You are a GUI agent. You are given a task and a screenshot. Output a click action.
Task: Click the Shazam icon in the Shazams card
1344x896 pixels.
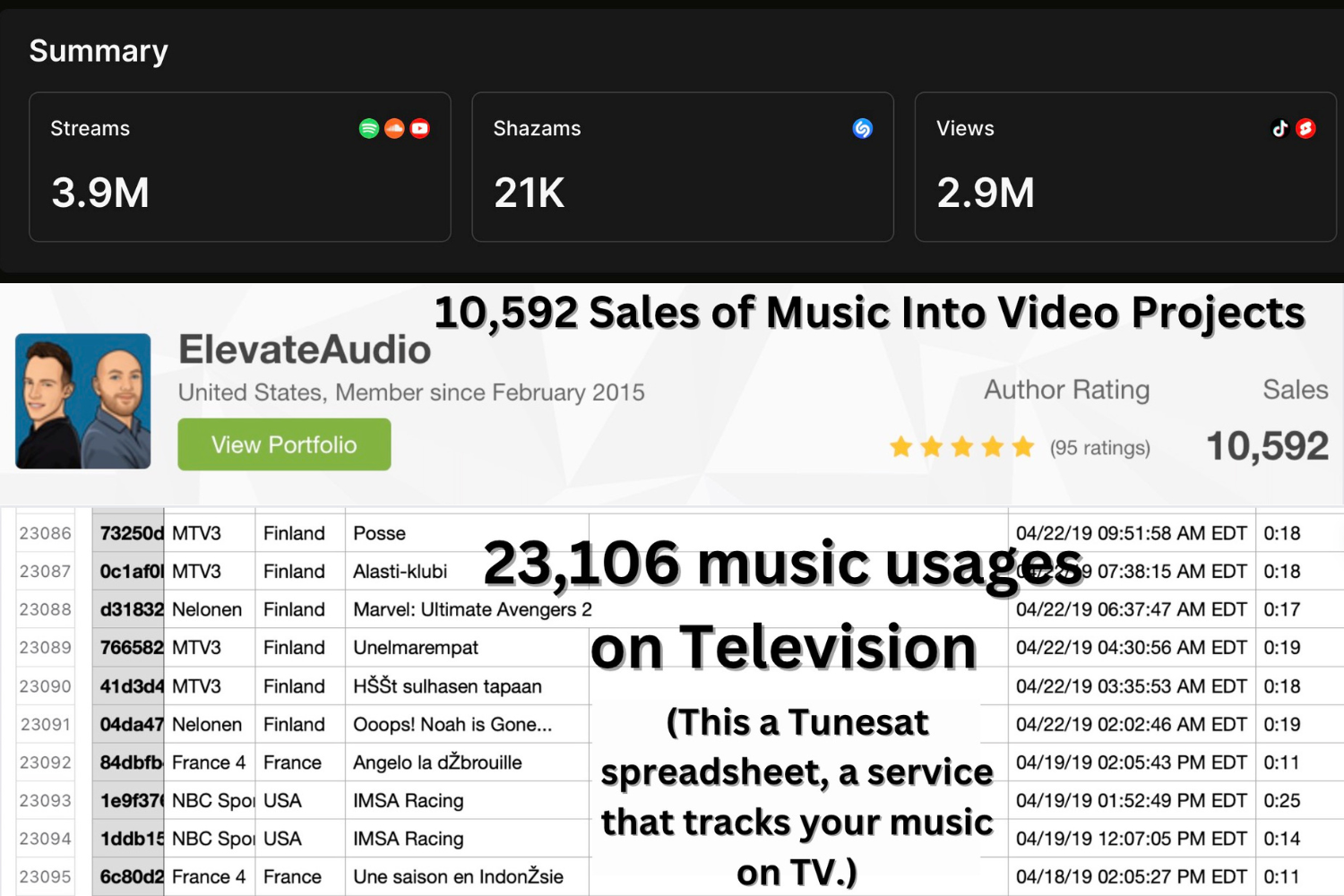tap(862, 128)
